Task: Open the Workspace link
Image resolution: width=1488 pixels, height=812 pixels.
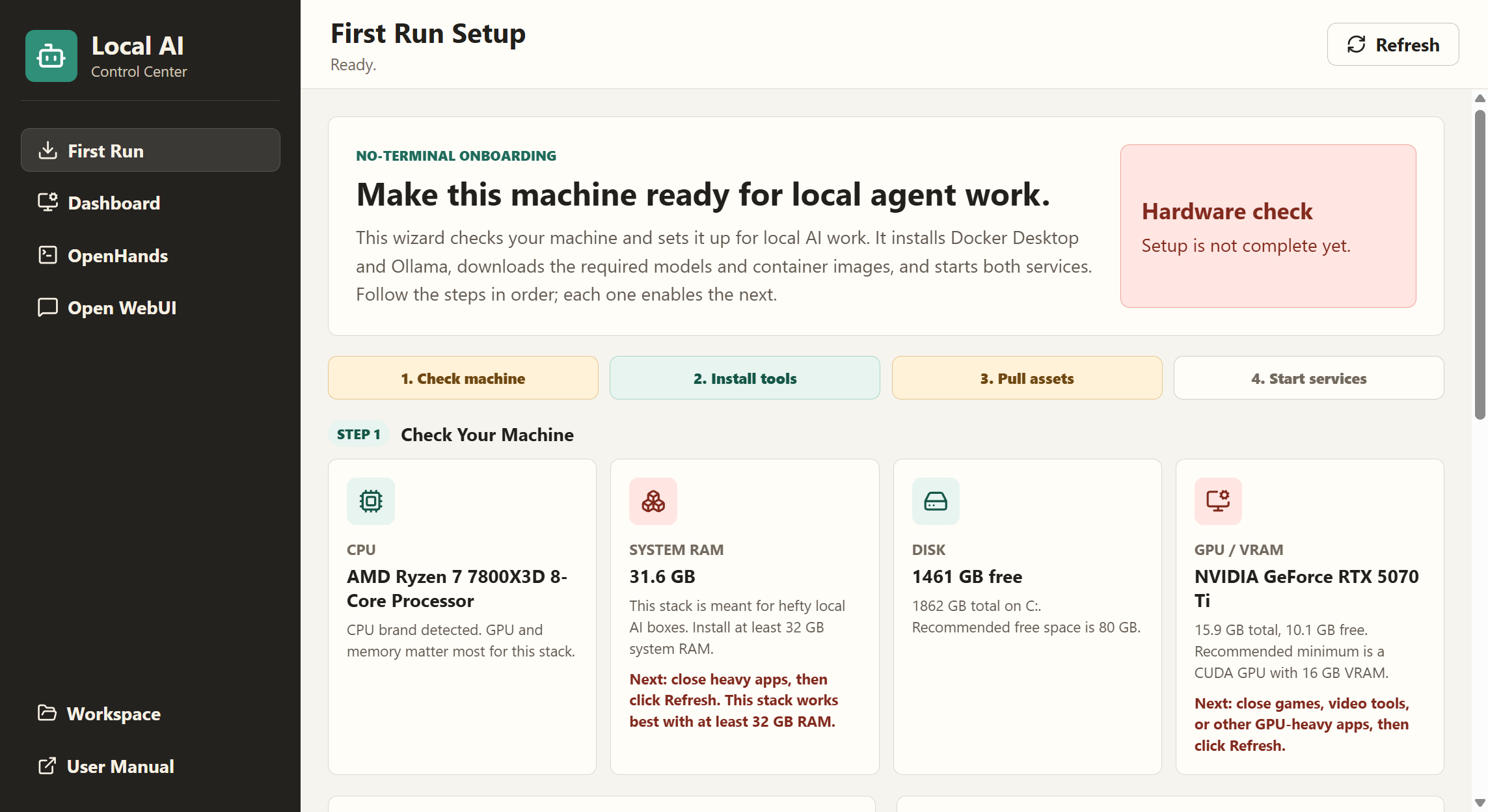Action: 150,714
